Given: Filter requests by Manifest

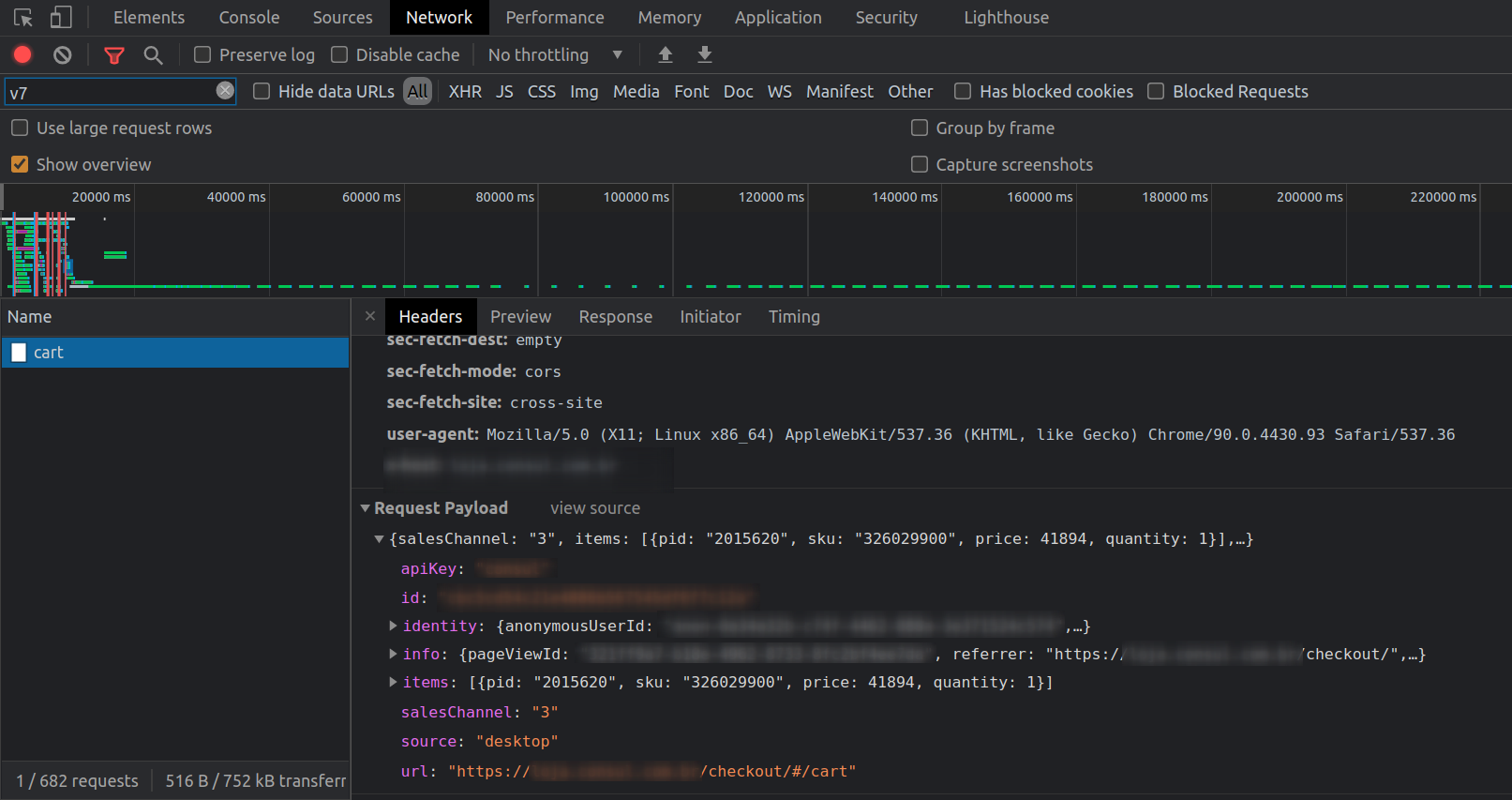Looking at the screenshot, I should pyautogui.click(x=840, y=91).
